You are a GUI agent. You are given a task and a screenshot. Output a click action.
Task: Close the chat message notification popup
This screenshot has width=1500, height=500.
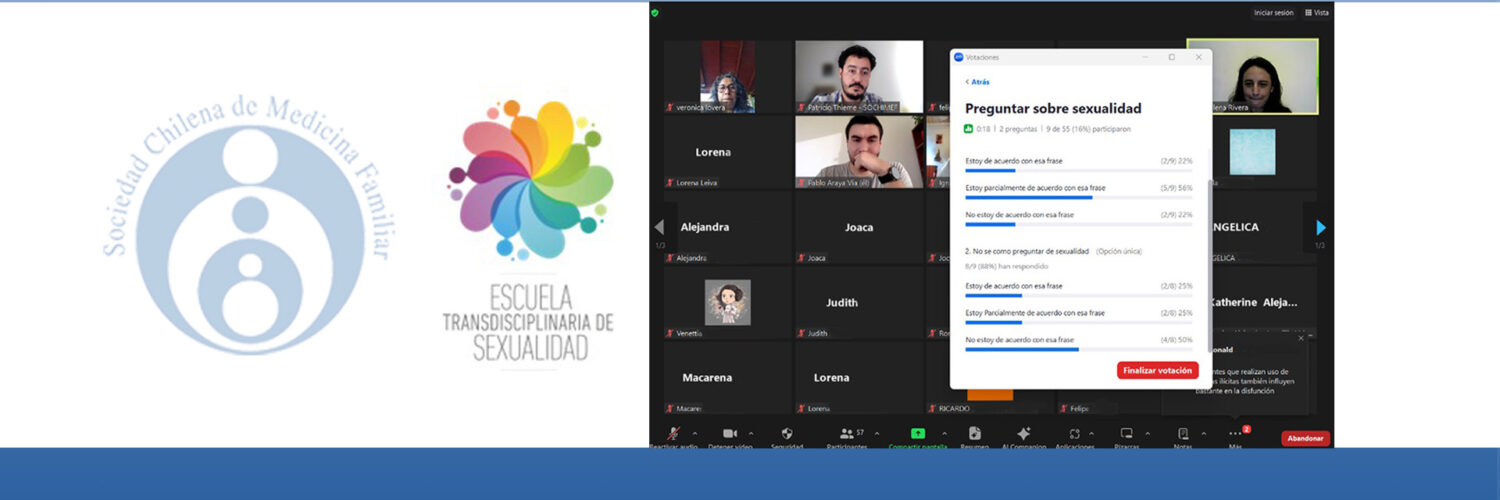[1301, 338]
